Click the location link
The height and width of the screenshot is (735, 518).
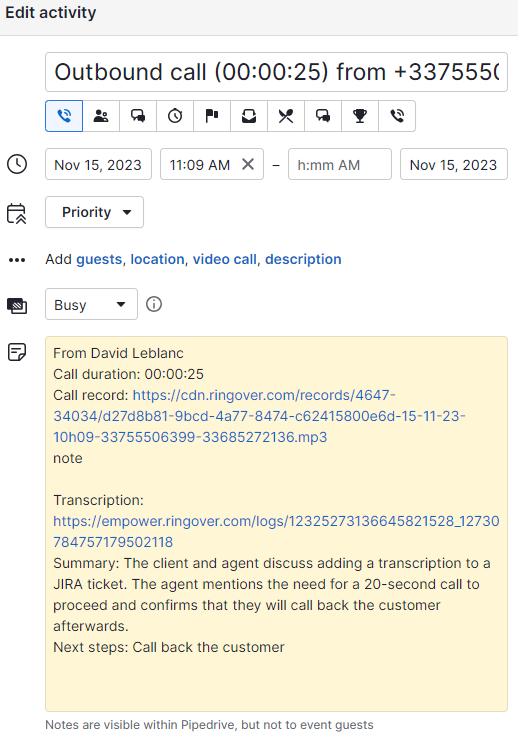(157, 259)
